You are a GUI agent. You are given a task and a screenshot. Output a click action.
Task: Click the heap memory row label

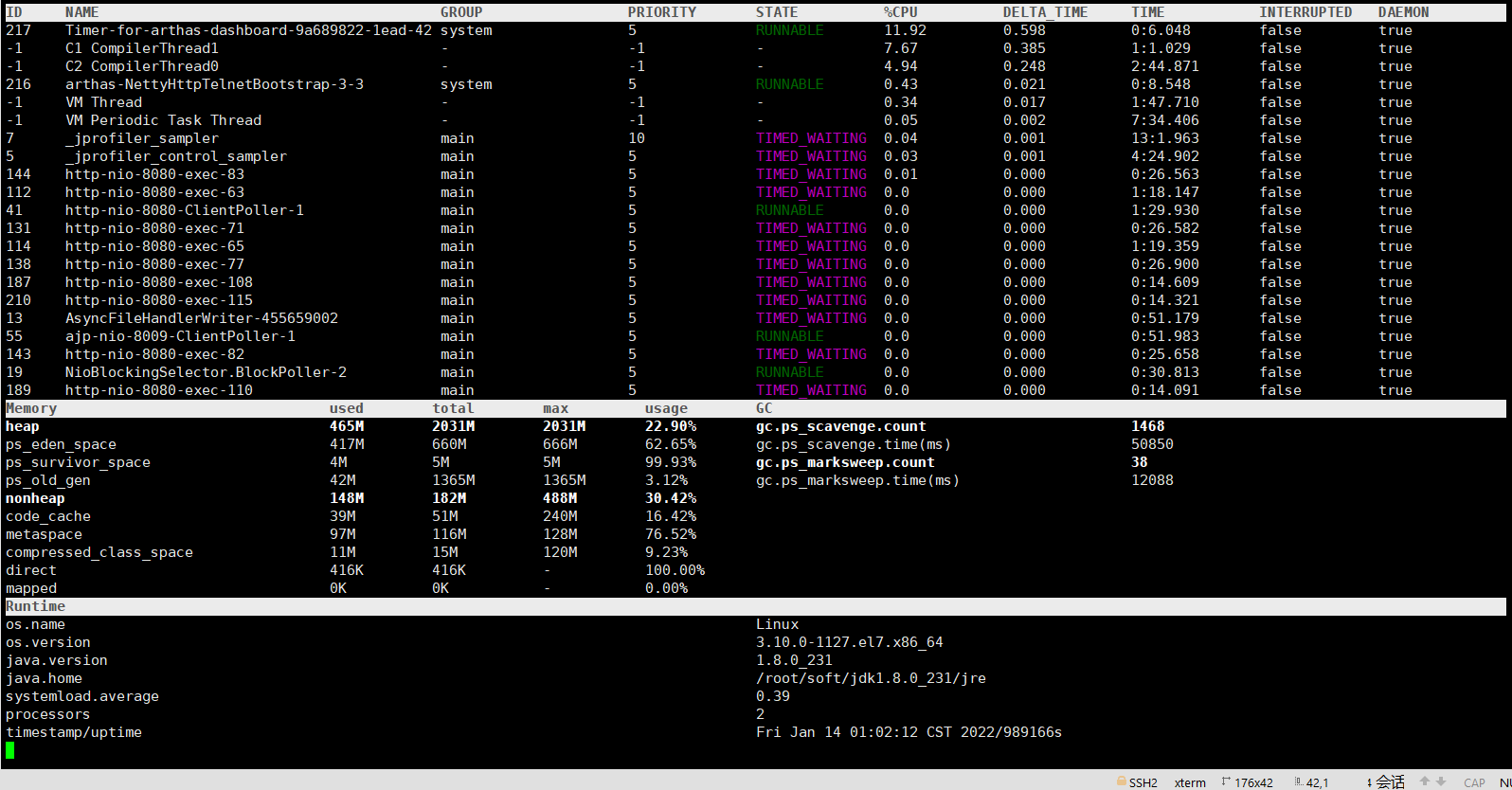23,426
